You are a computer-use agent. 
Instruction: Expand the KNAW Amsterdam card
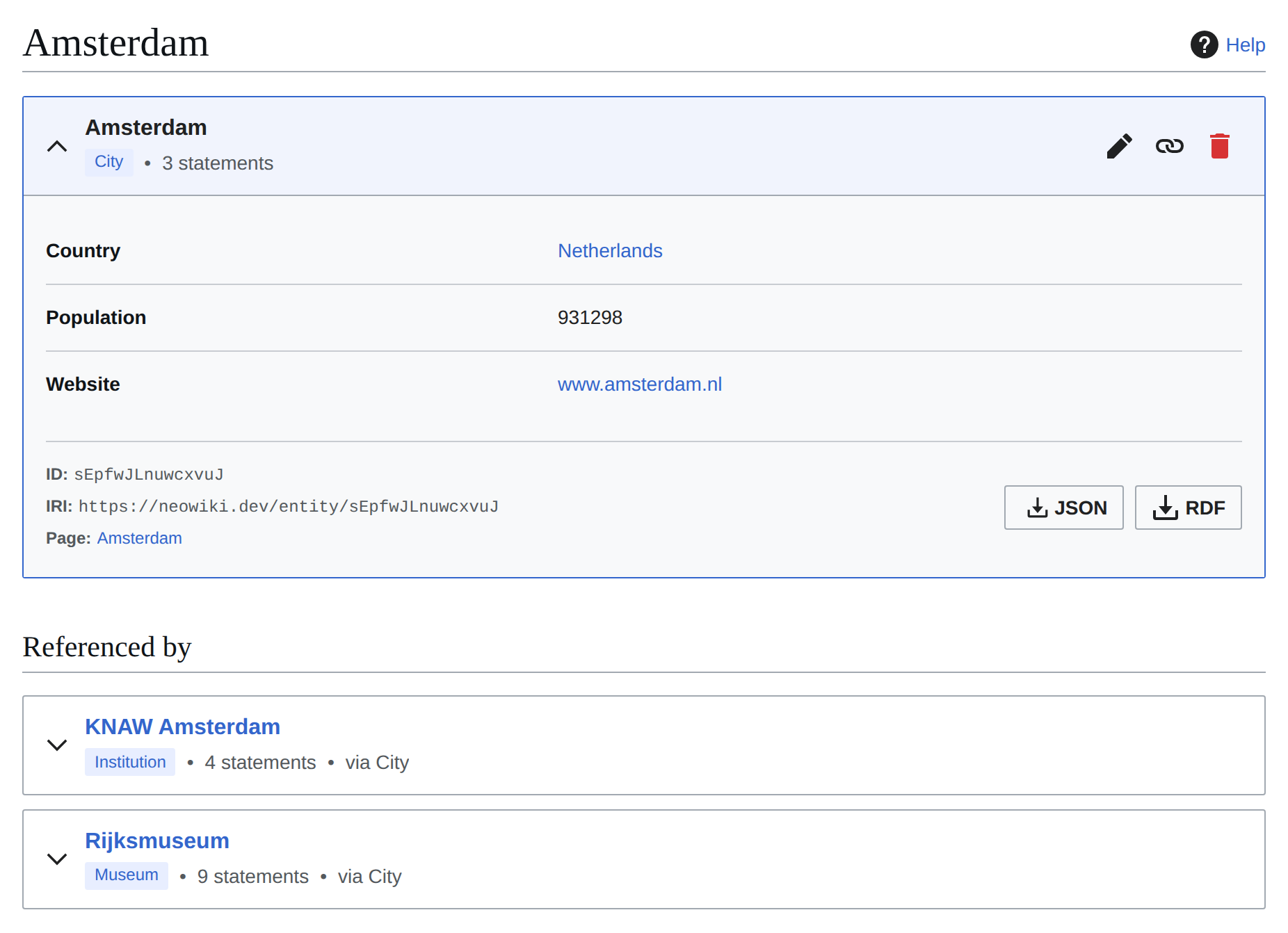tap(57, 745)
